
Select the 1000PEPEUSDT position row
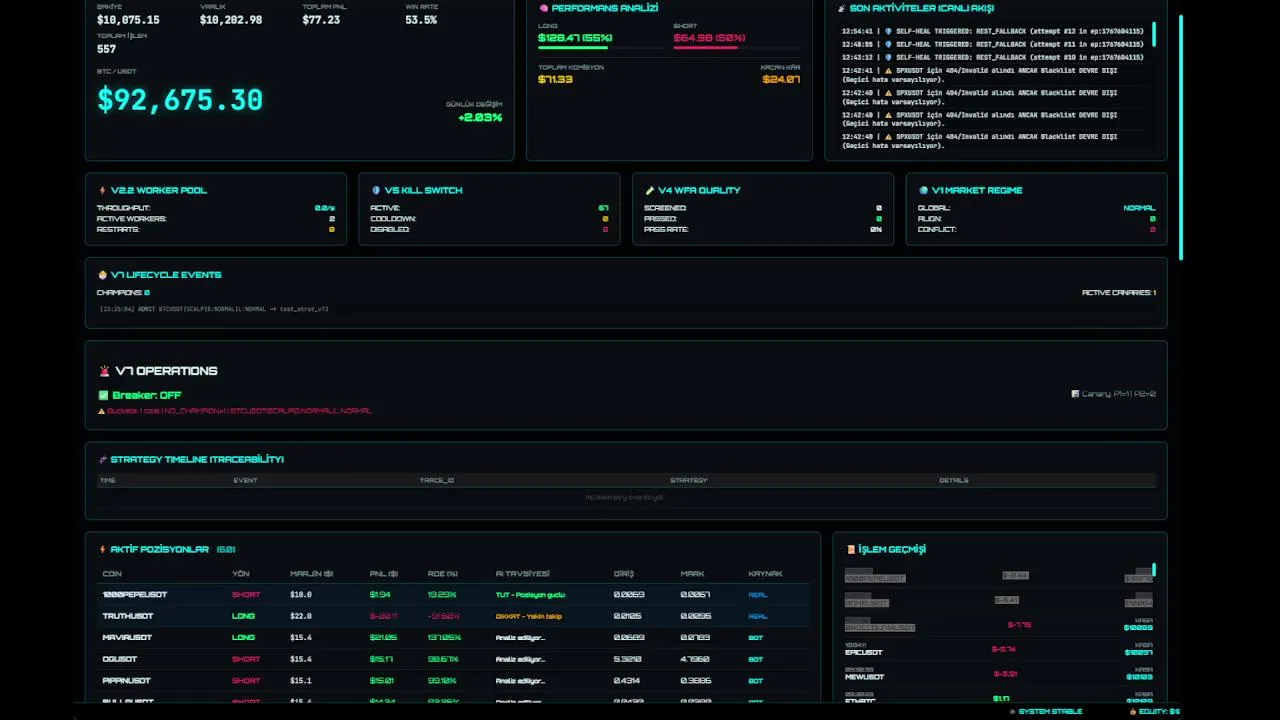[453, 594]
